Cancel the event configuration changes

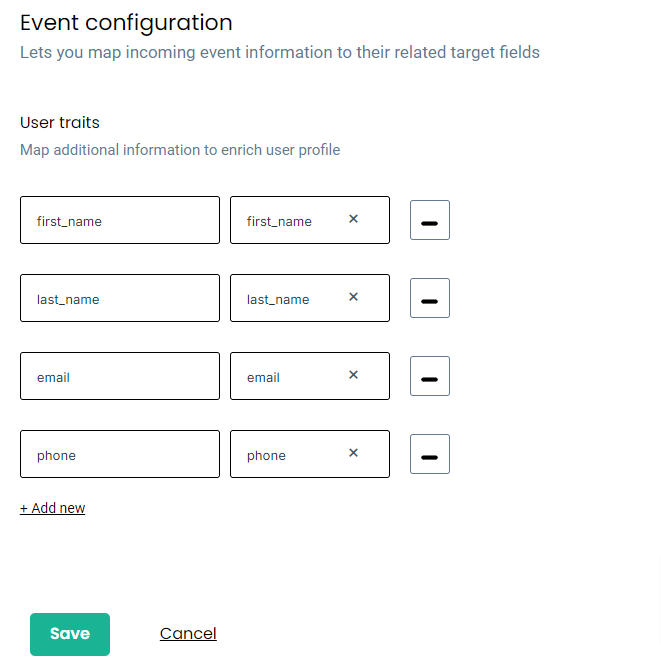point(188,634)
